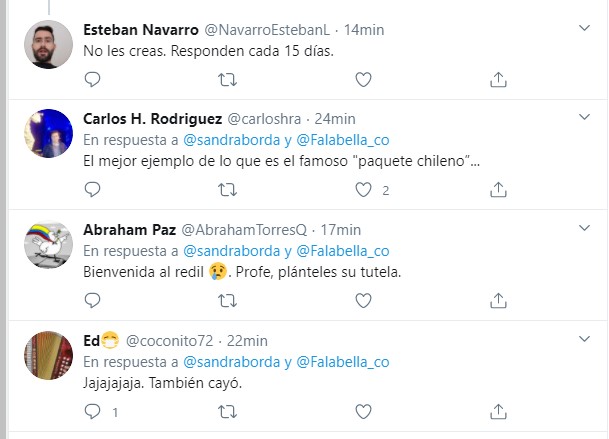
Task: Retweet the "paquete chileno" tweet
Action: pos(228,189)
